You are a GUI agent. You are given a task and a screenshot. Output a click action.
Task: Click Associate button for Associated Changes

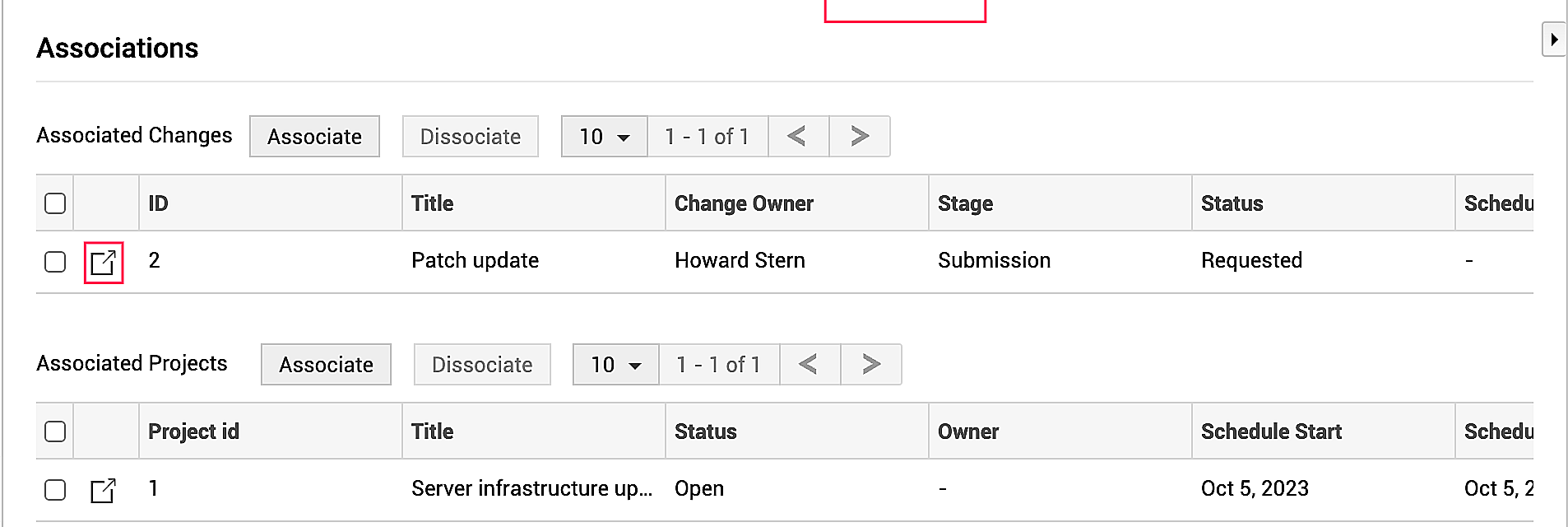coord(314,137)
